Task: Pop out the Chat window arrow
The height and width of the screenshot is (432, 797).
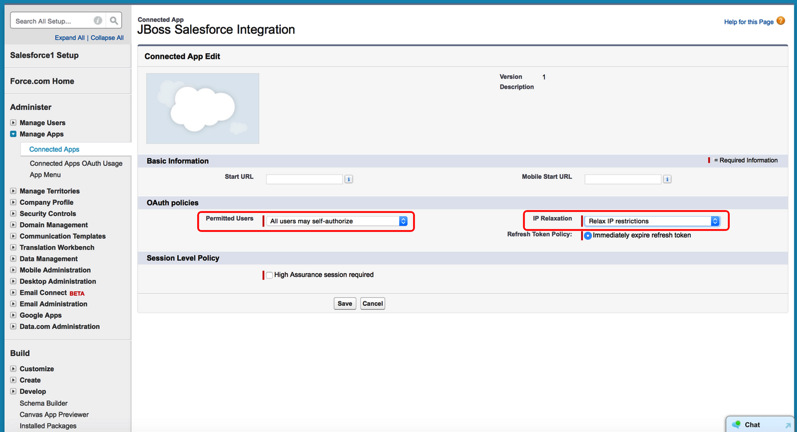Action: 788,425
